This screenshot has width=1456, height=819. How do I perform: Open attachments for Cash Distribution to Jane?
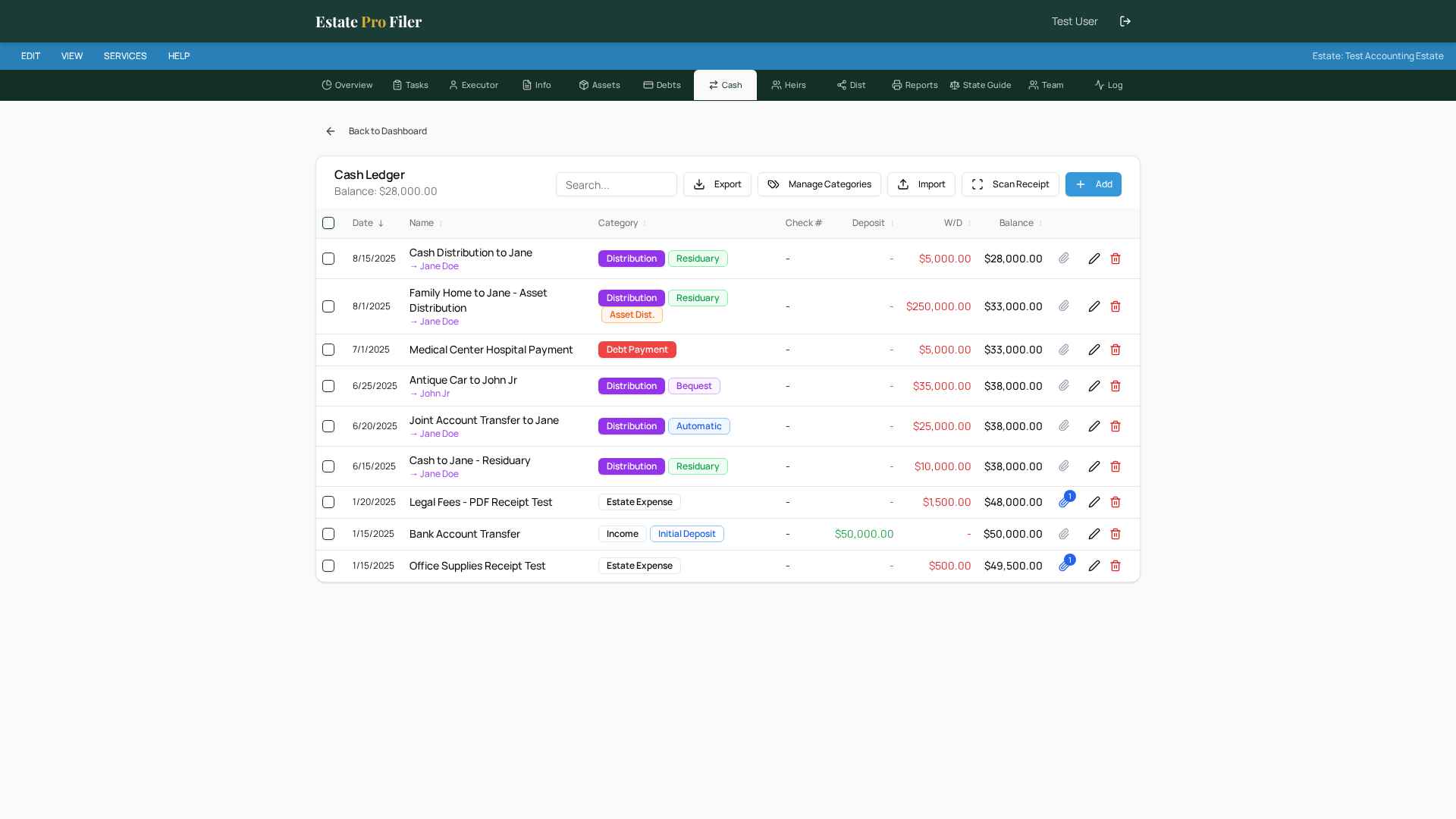1064,259
